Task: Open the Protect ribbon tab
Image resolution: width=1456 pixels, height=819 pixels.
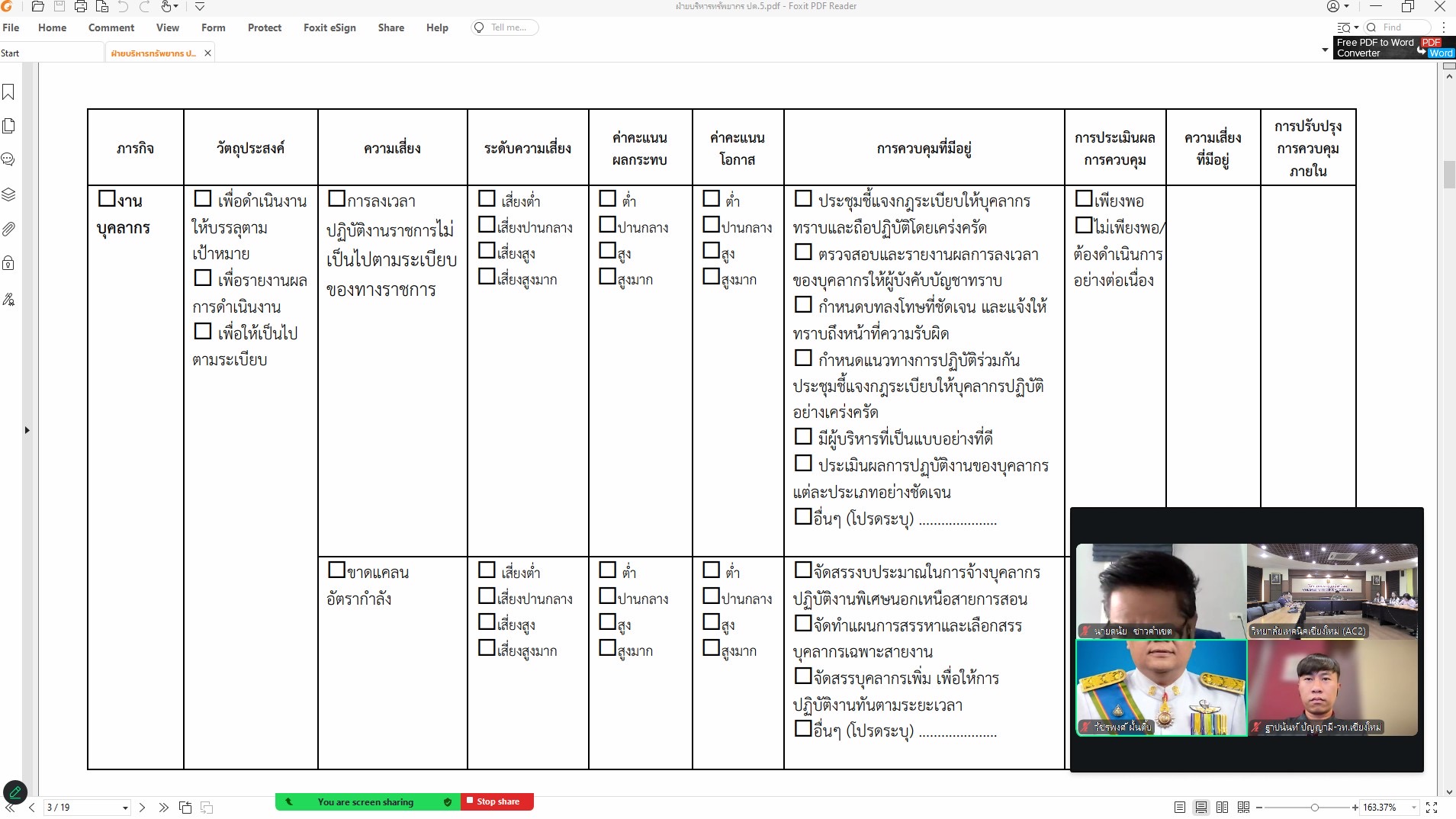Action: coord(264,27)
